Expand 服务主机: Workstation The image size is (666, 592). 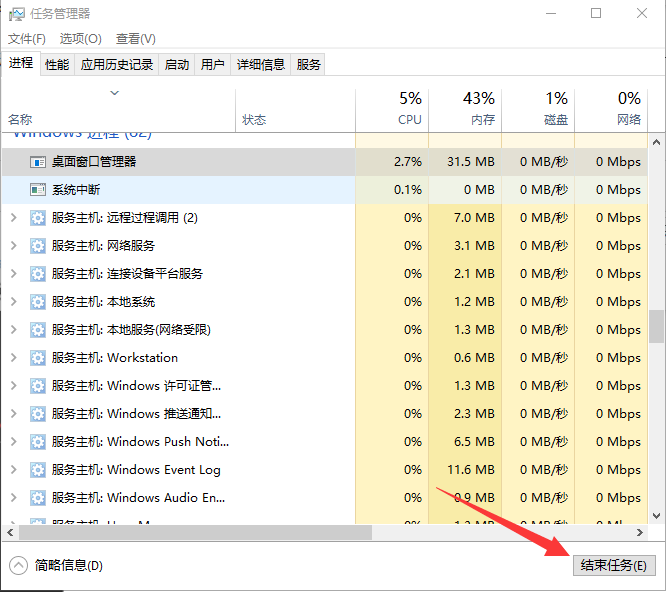14,358
